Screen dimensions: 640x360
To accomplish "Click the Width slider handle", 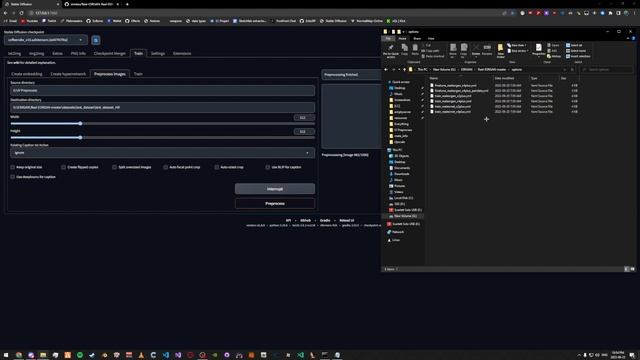I will (x=80, y=123).
